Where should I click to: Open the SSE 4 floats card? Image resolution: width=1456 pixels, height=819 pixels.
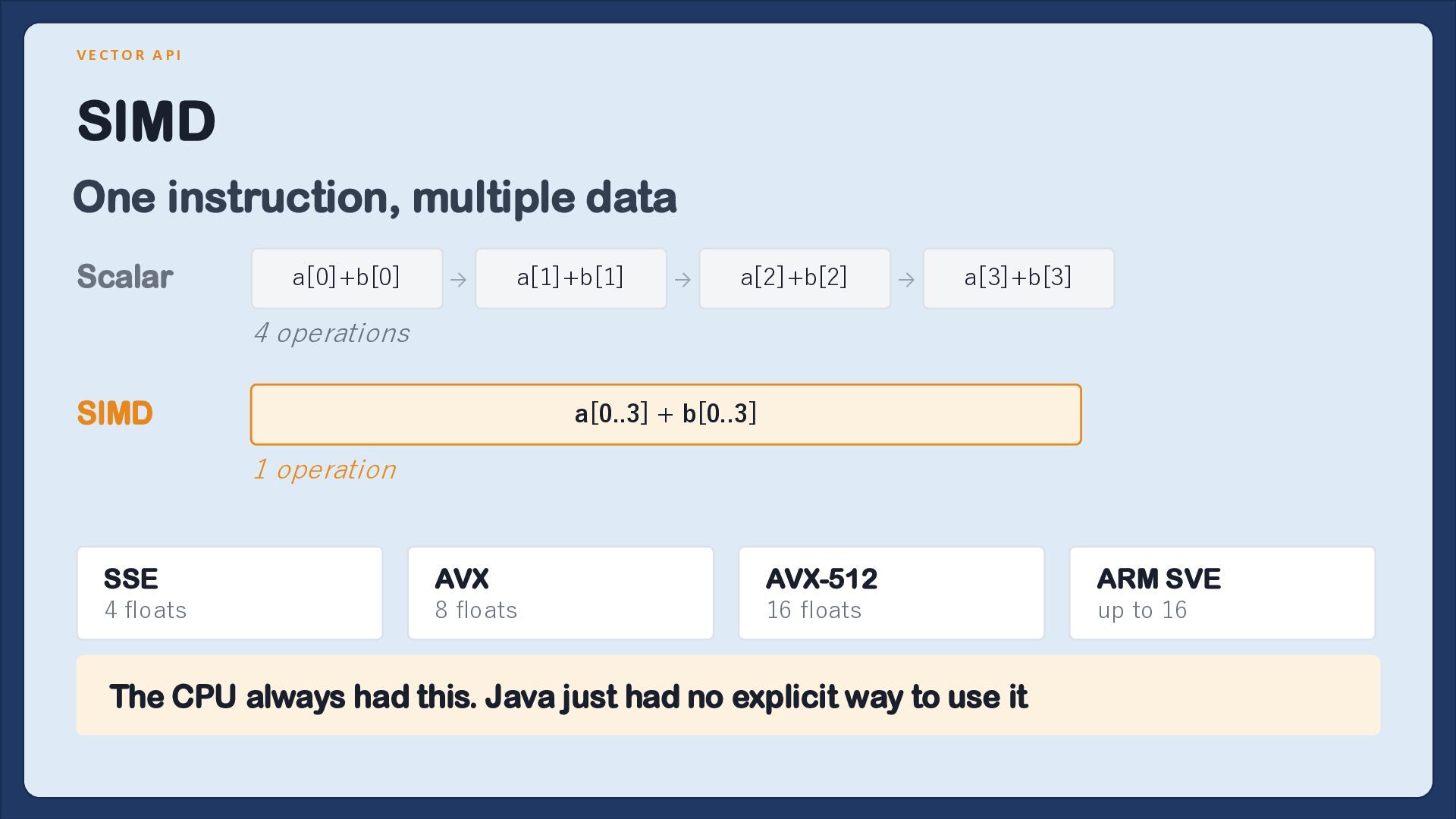tap(230, 593)
